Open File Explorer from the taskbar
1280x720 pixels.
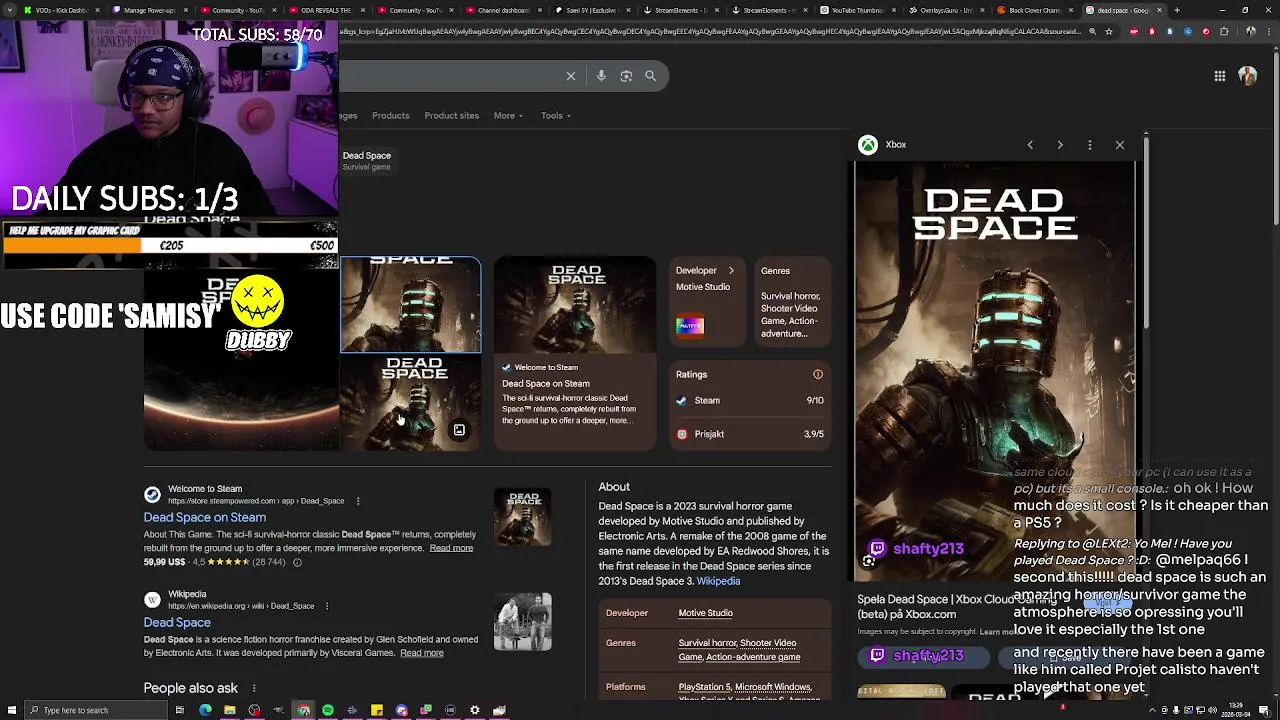click(x=230, y=710)
